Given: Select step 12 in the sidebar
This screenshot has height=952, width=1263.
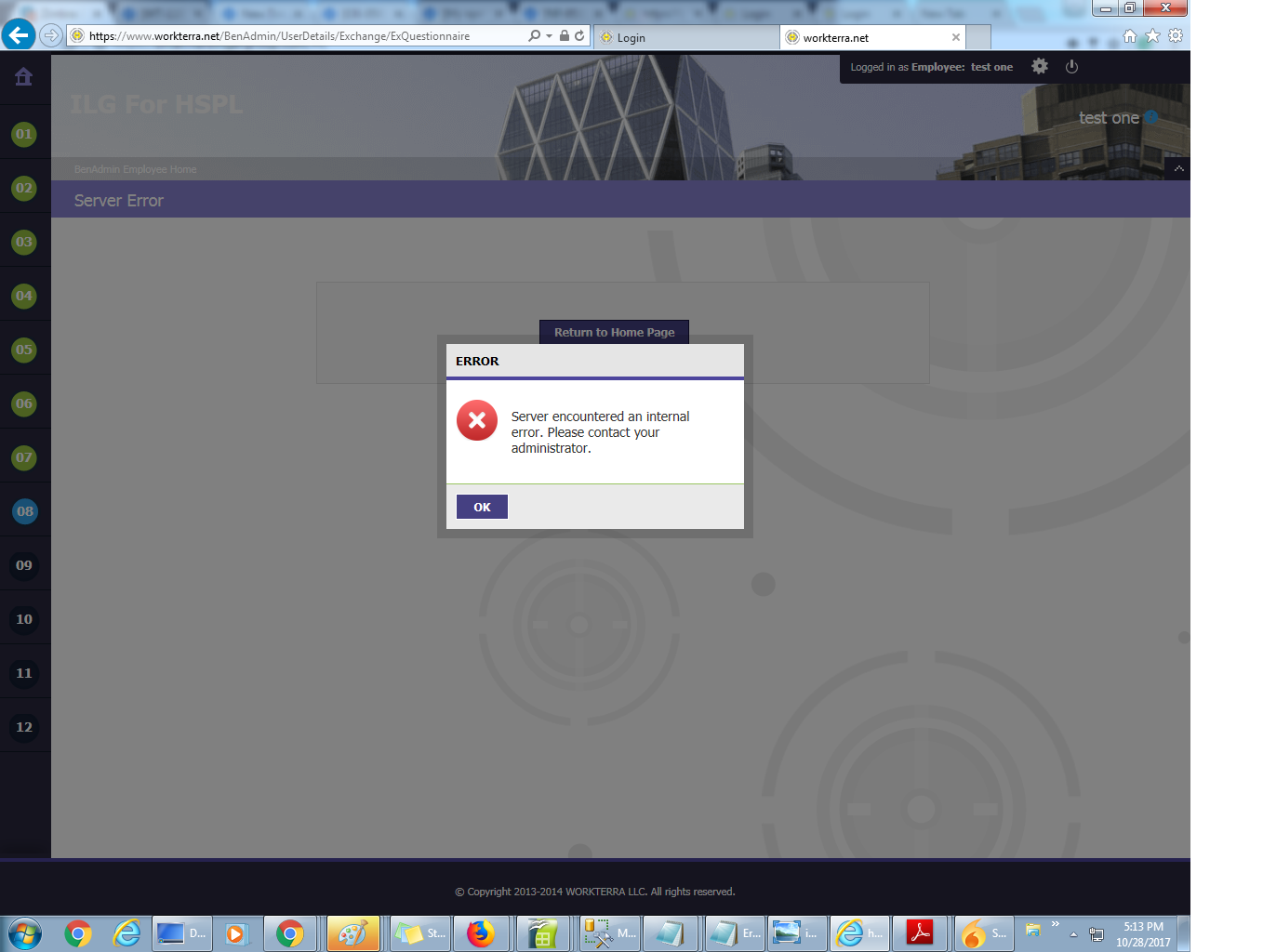Looking at the screenshot, I should pyautogui.click(x=24, y=727).
